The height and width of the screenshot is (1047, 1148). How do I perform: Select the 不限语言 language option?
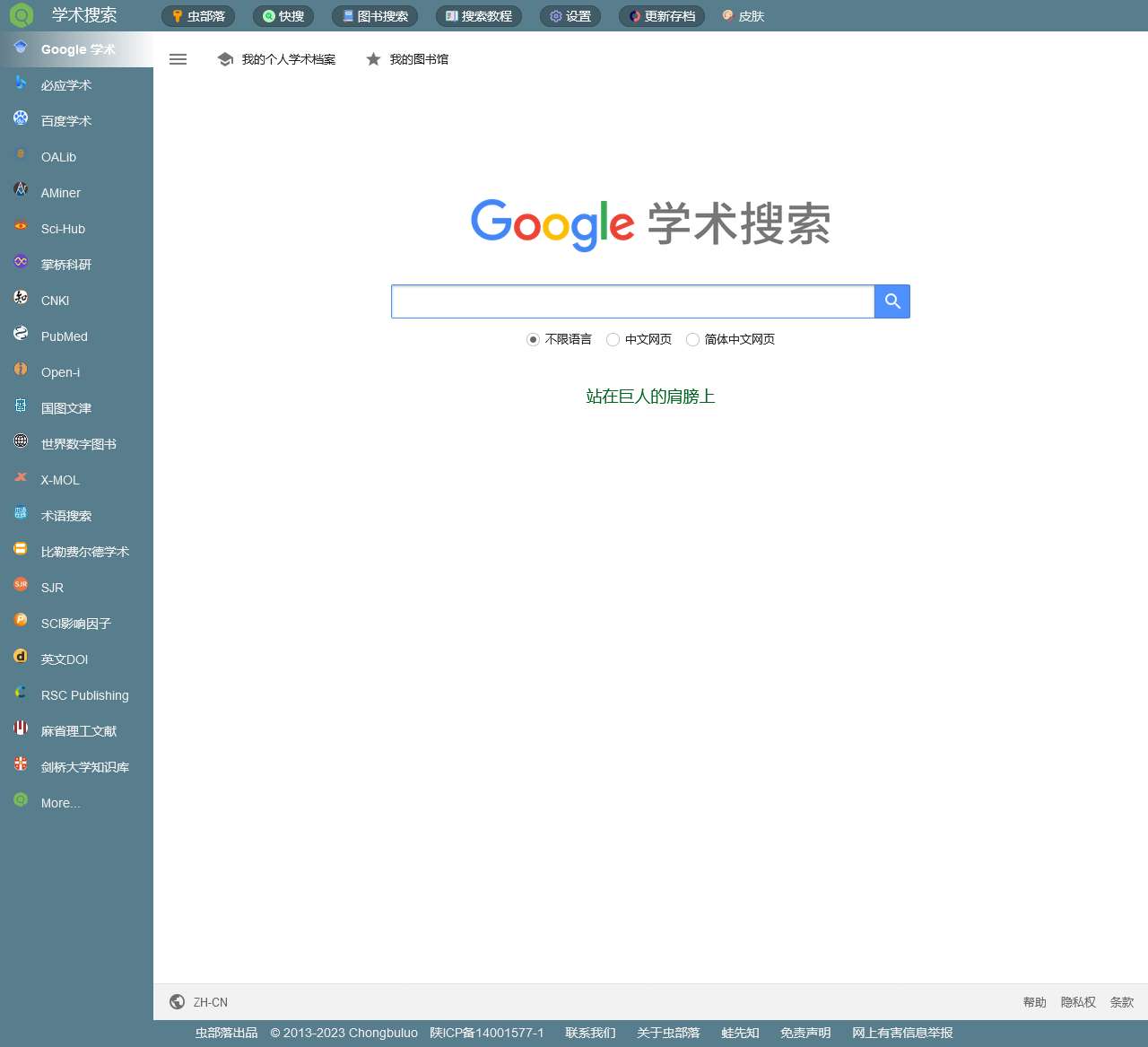[533, 340]
